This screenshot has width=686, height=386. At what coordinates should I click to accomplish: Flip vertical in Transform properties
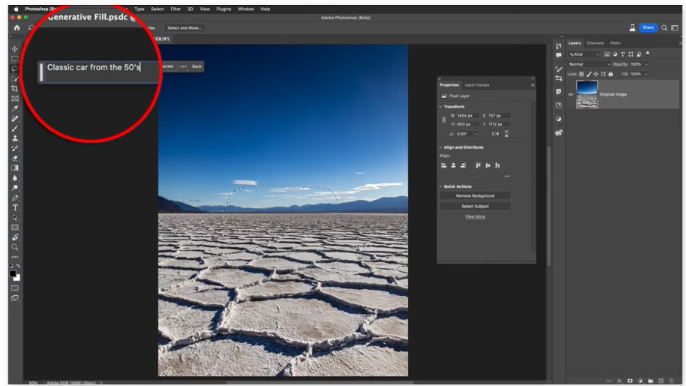point(507,134)
